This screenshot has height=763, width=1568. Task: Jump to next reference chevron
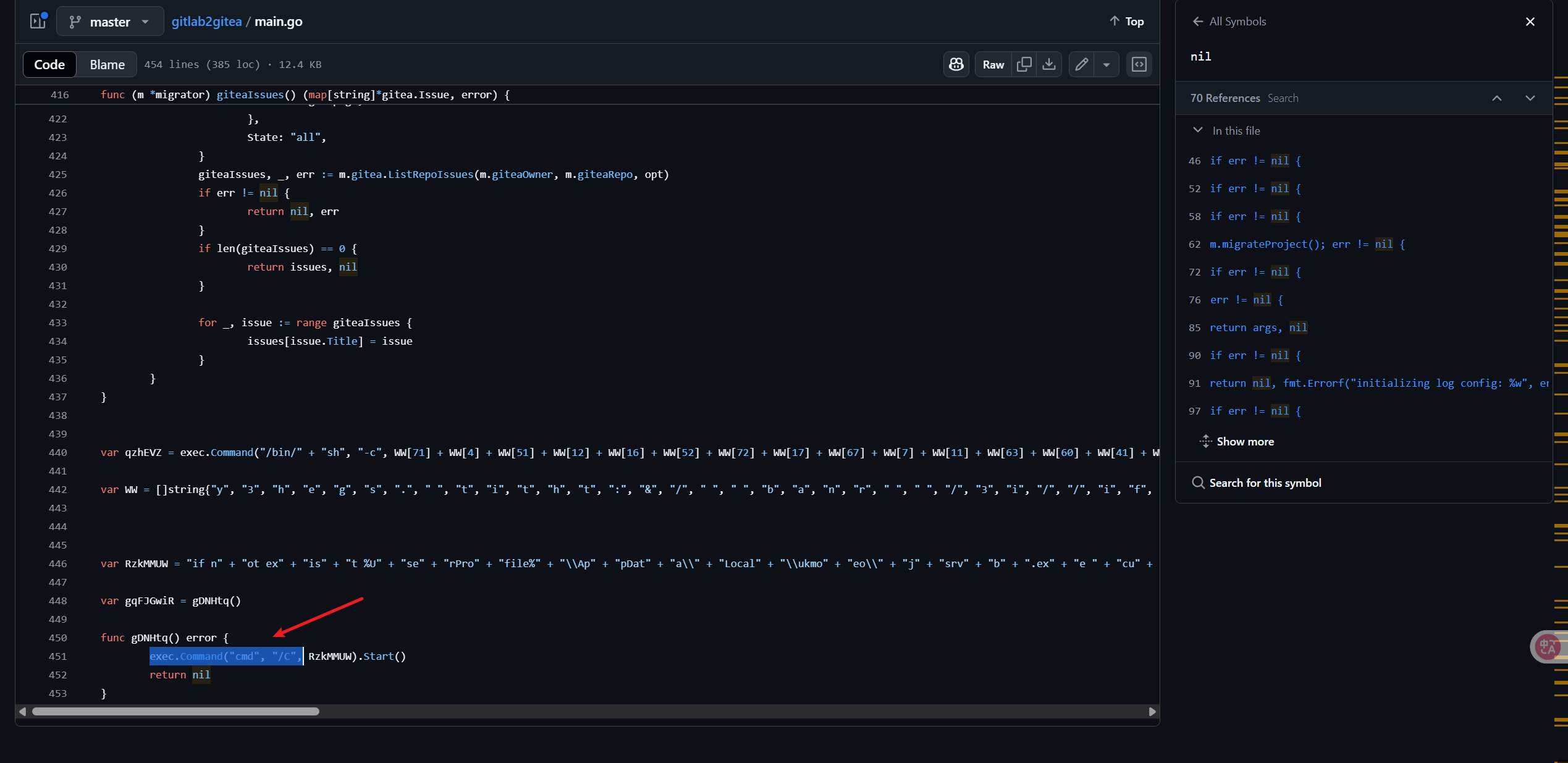point(1530,98)
